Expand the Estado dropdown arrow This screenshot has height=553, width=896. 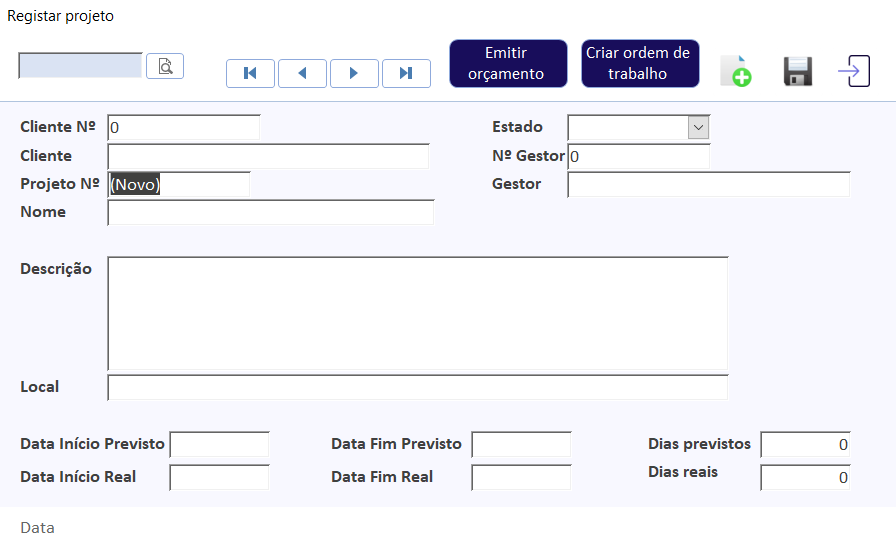pyautogui.click(x=698, y=127)
